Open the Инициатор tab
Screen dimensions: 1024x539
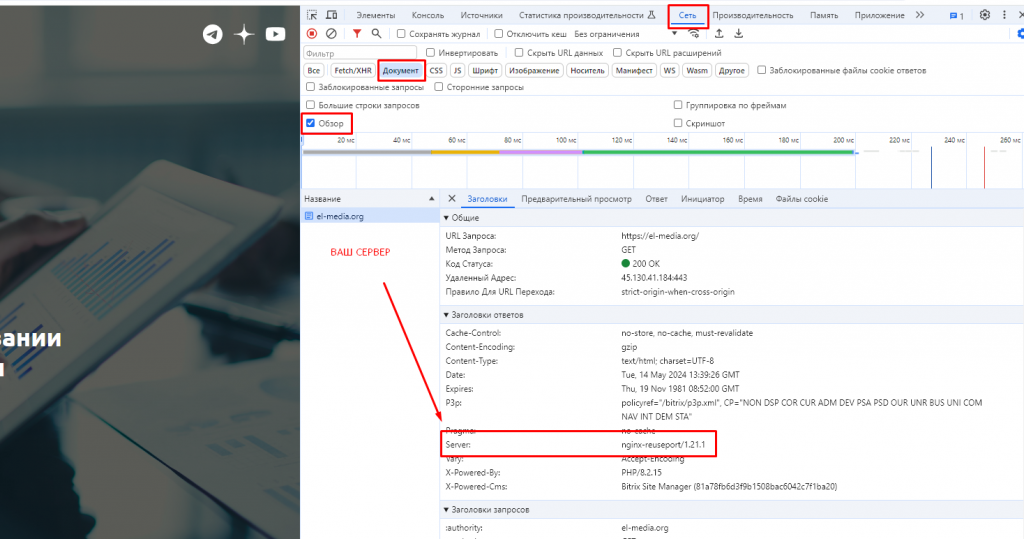coord(702,199)
